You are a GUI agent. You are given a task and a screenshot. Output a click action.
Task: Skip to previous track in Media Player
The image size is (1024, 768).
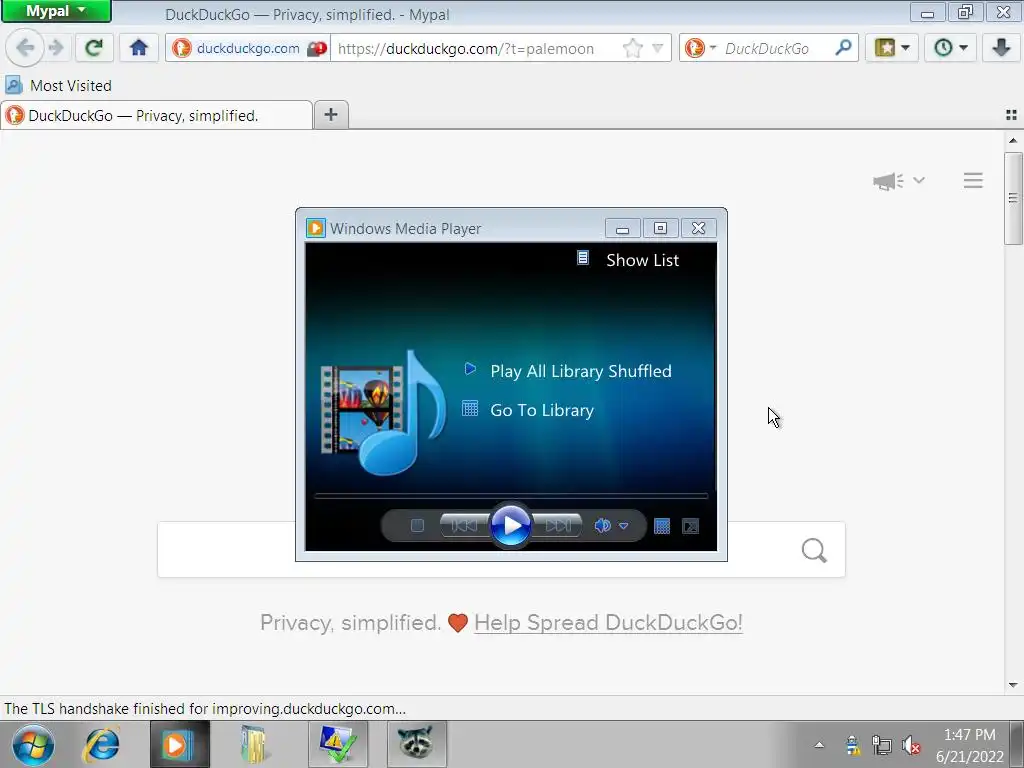[x=464, y=526]
